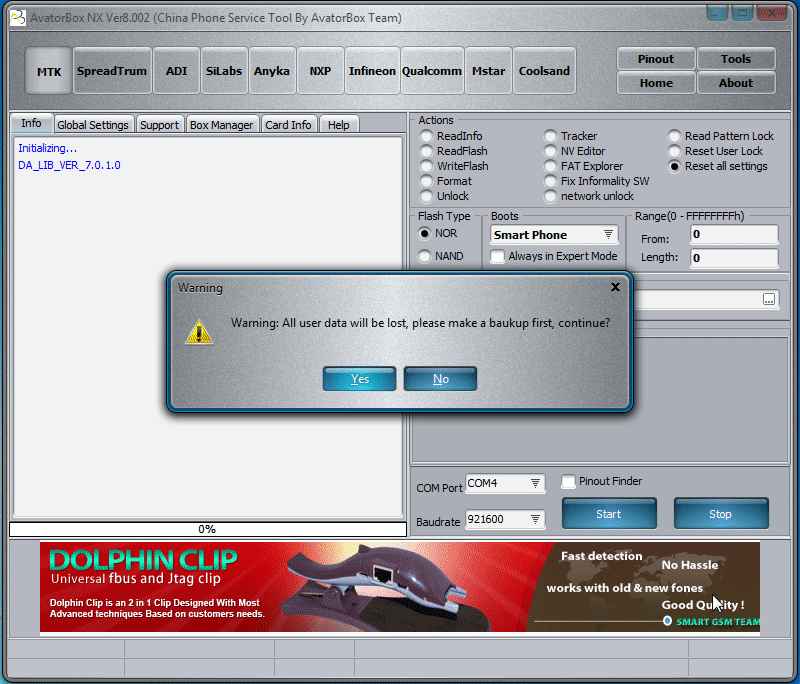This screenshot has height=684, width=800.
Task: Select the Mstar platform button
Action: point(488,71)
